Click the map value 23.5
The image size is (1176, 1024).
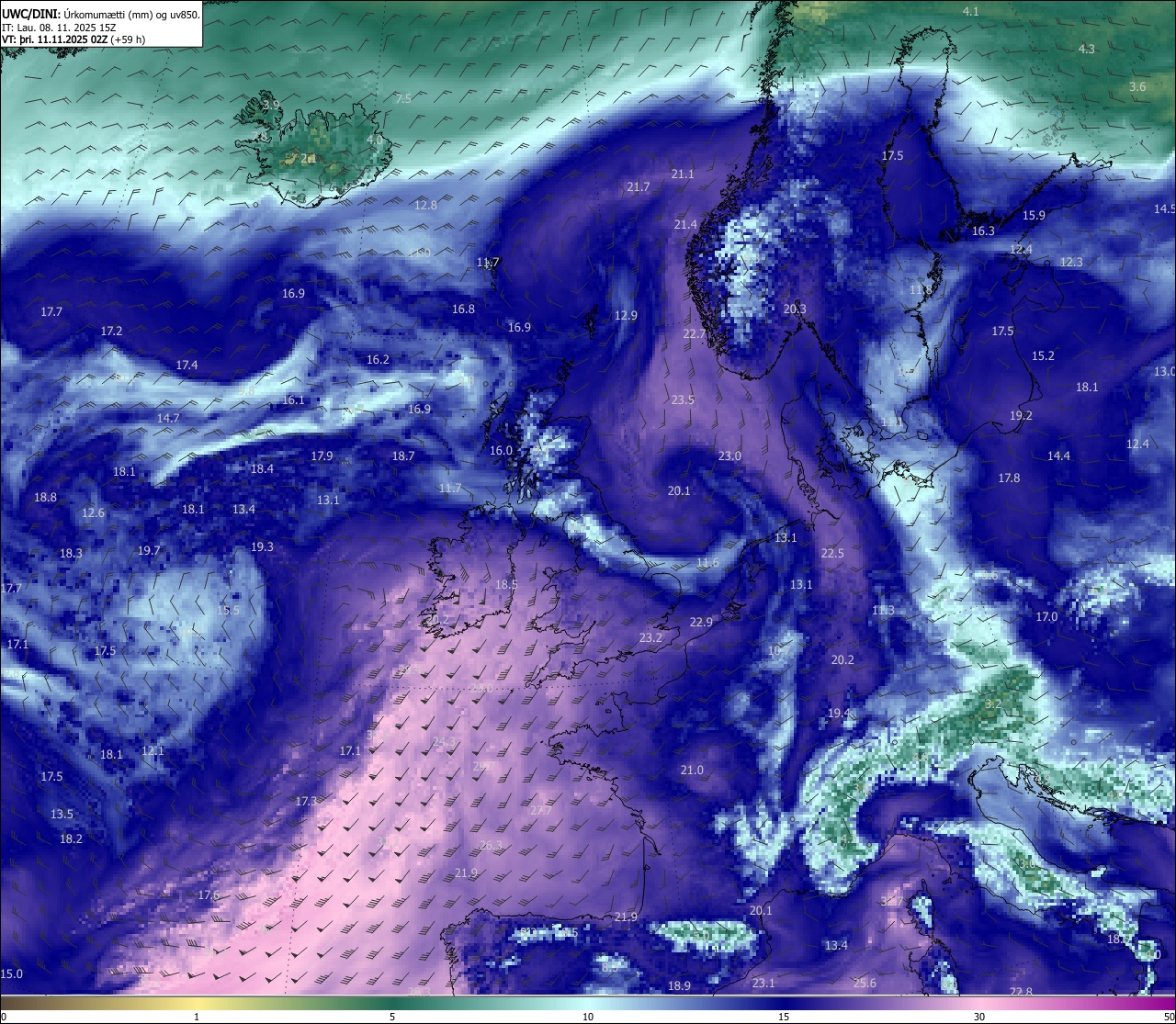[x=683, y=399]
